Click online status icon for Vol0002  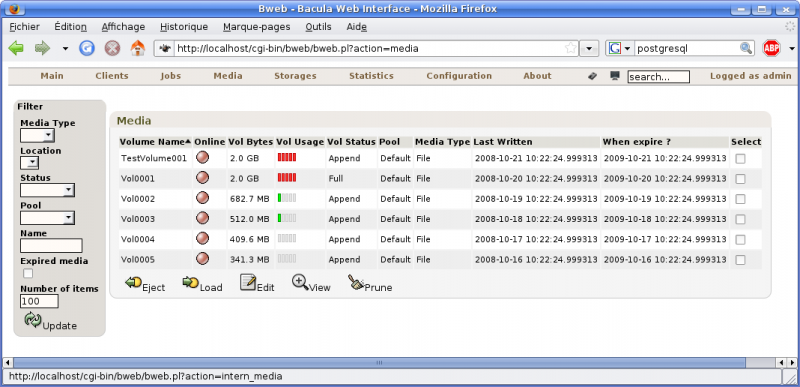coord(203,198)
